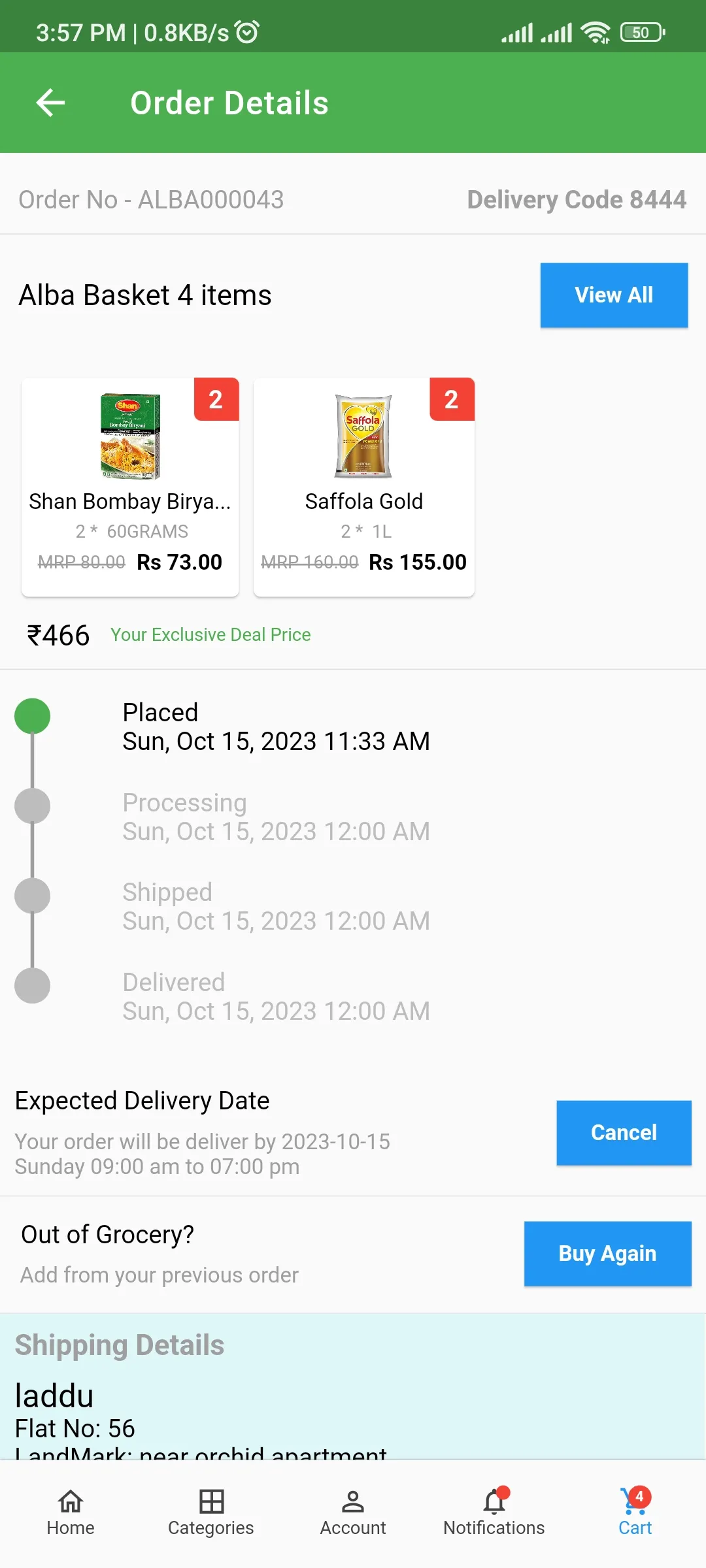
Task: Tap the Shipping Details heading
Action: click(x=120, y=1345)
